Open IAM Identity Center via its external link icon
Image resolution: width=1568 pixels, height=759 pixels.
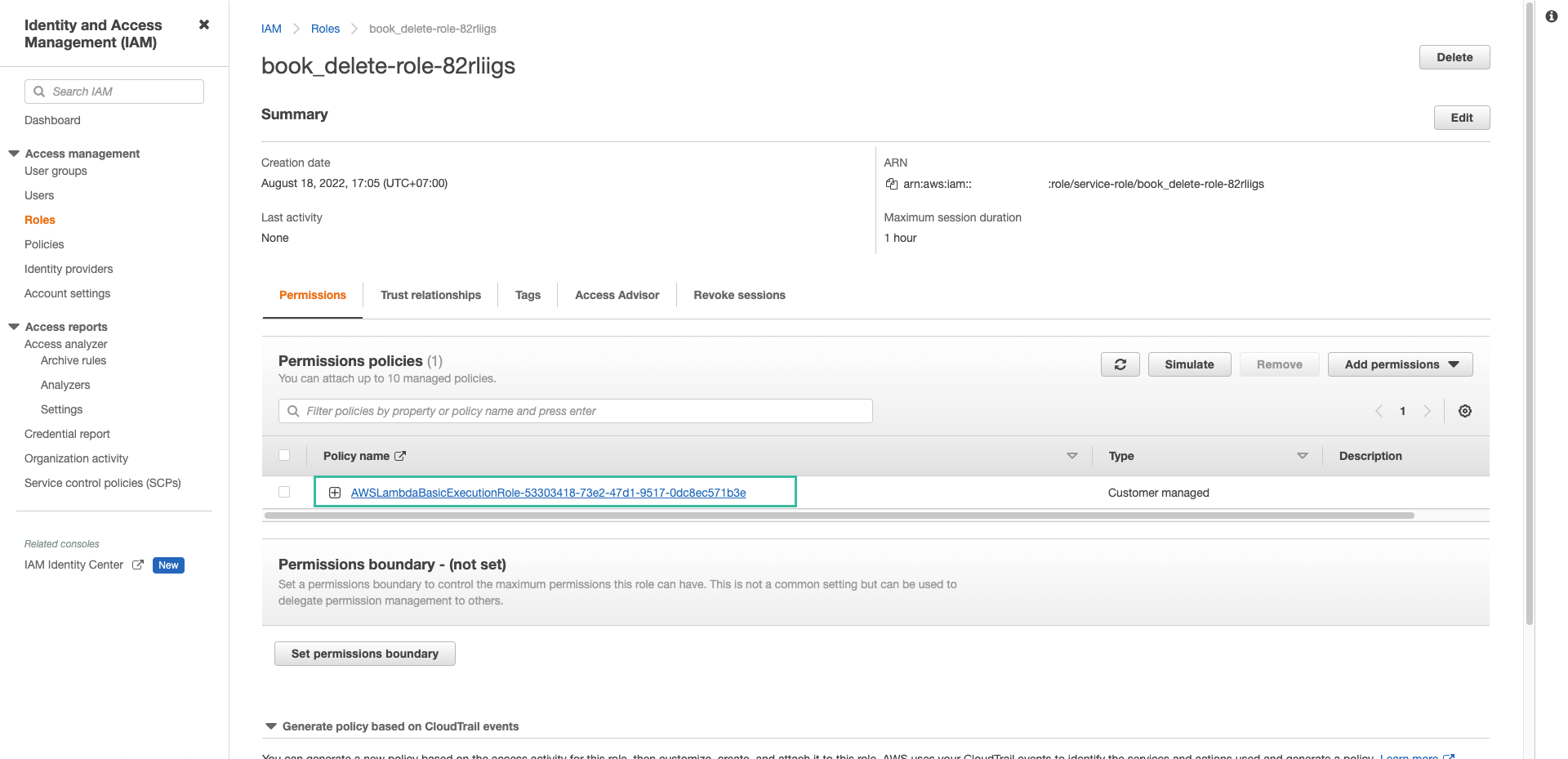click(137, 565)
